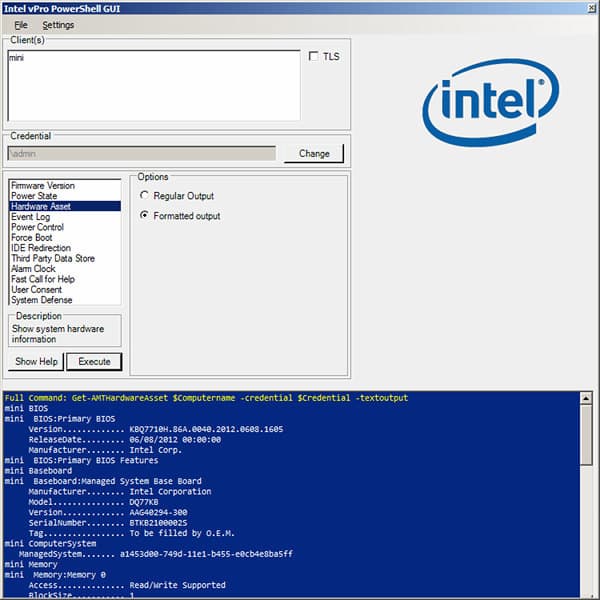The height and width of the screenshot is (600, 600).
Task: Enable the TLS checkbox
Action: tap(313, 56)
